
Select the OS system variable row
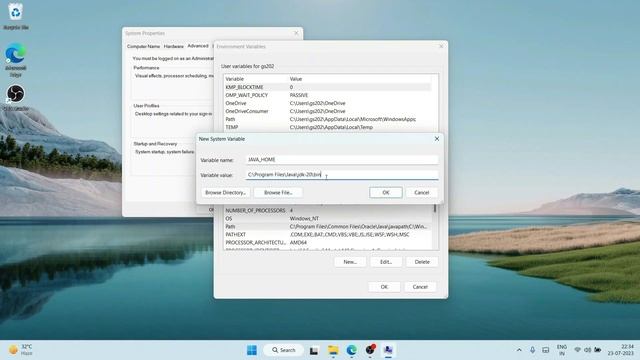(x=327, y=219)
